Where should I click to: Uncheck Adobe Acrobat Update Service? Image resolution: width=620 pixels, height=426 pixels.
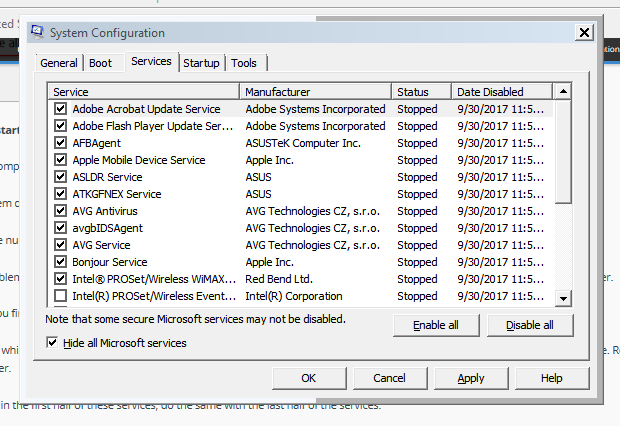(60, 108)
